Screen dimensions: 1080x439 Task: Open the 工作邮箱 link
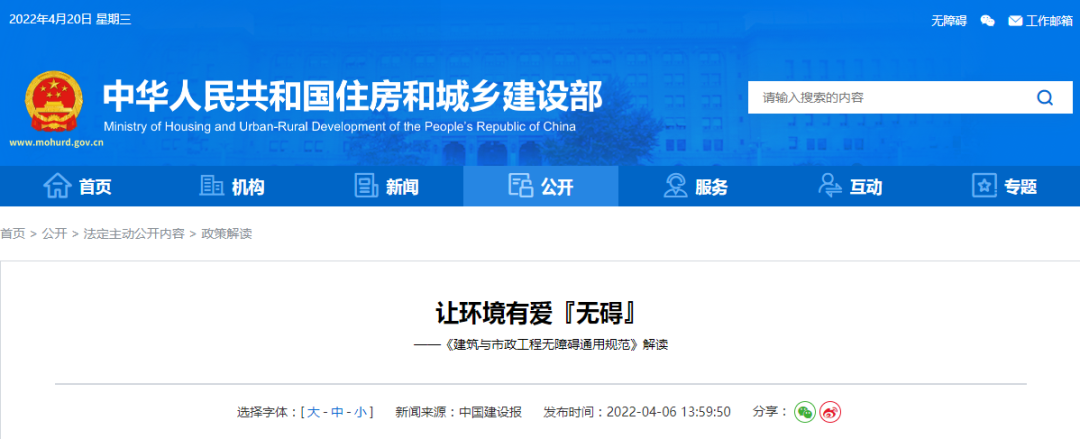coord(1049,21)
